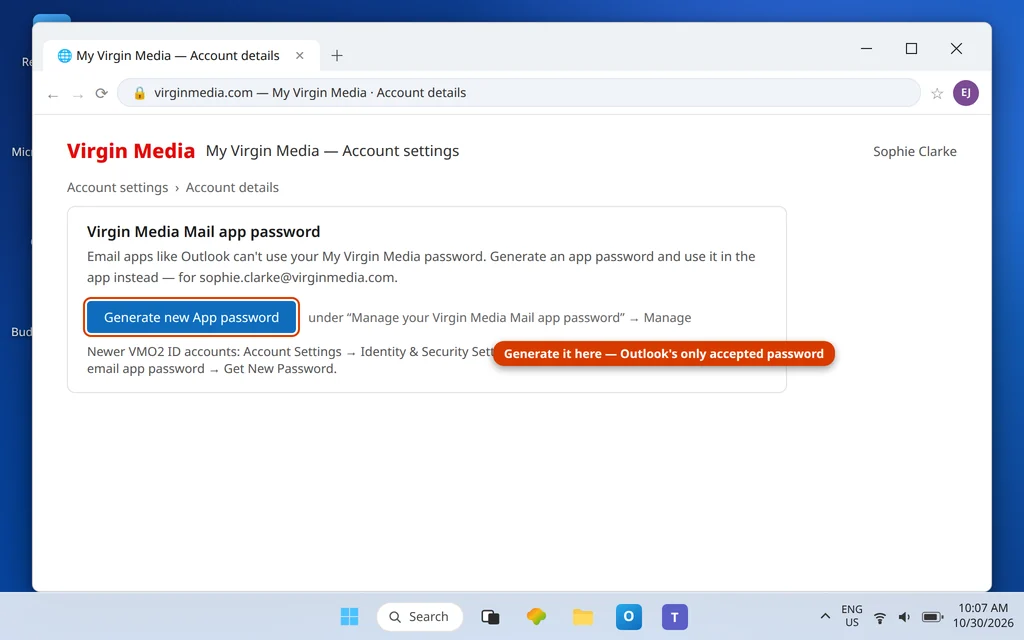Click the Virgin Media logo
Screen dimensions: 1024x640
click(131, 151)
